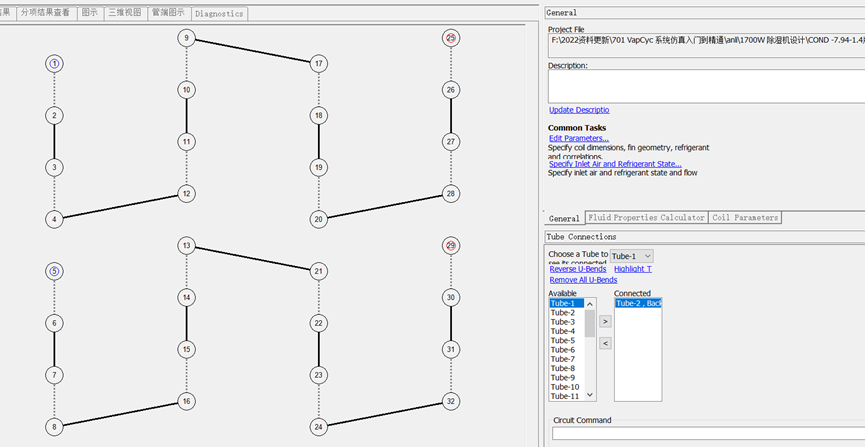Click tube node 6
The image size is (865, 447).
point(54,323)
